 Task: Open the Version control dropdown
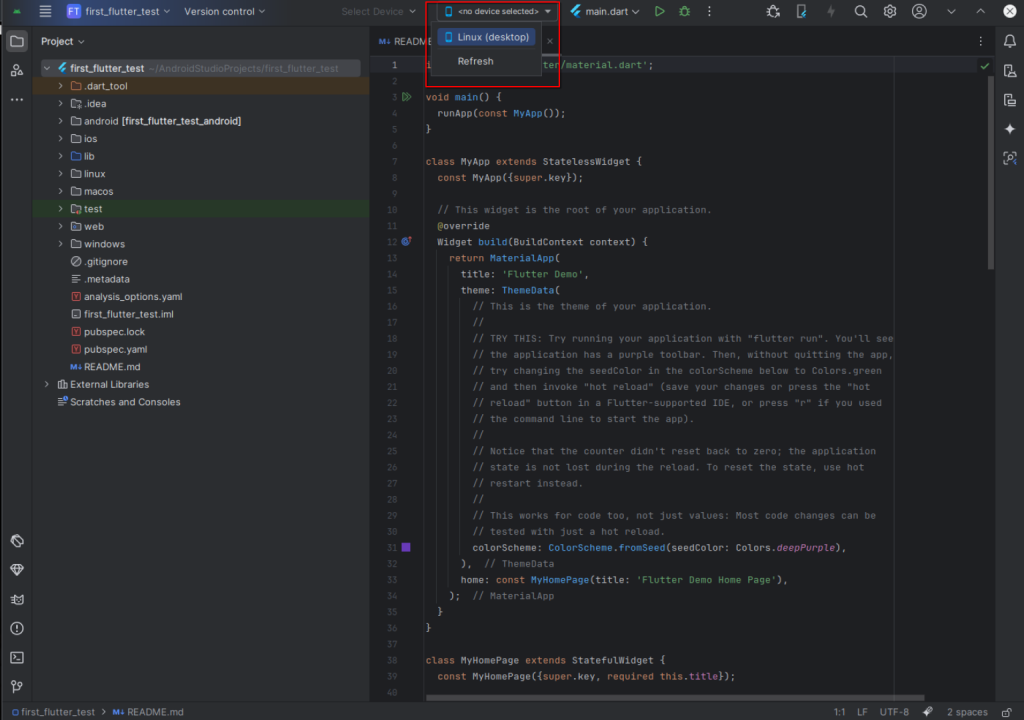click(x=225, y=11)
